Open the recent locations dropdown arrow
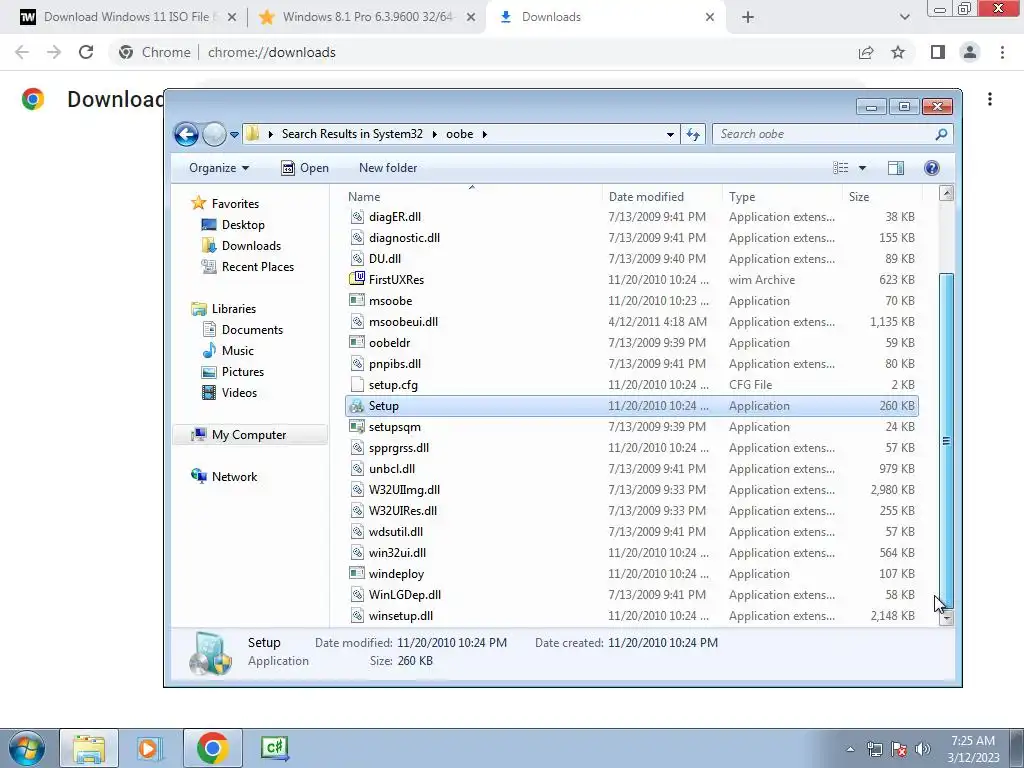 (234, 135)
